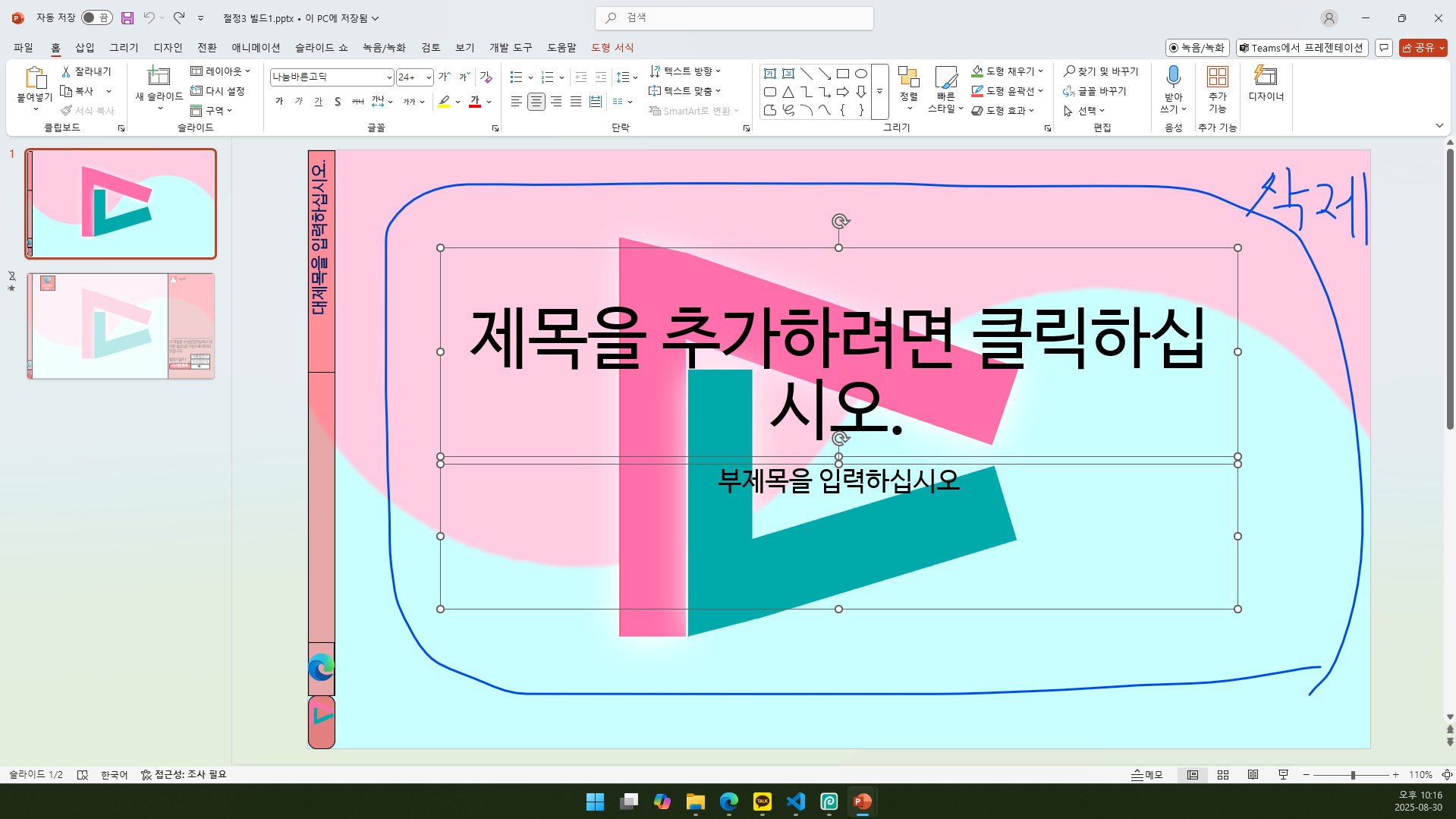Click the Record (녹음/녹화) button
This screenshot has width=1456, height=819.
(x=1197, y=48)
